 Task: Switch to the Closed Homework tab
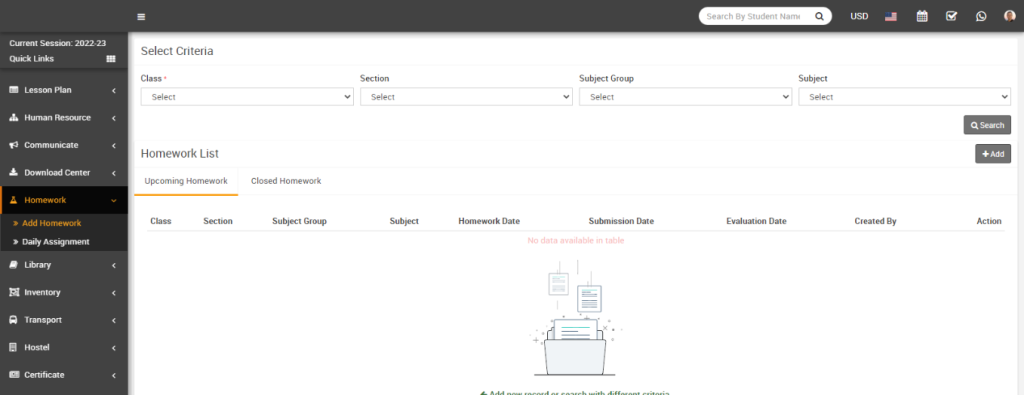(x=286, y=181)
